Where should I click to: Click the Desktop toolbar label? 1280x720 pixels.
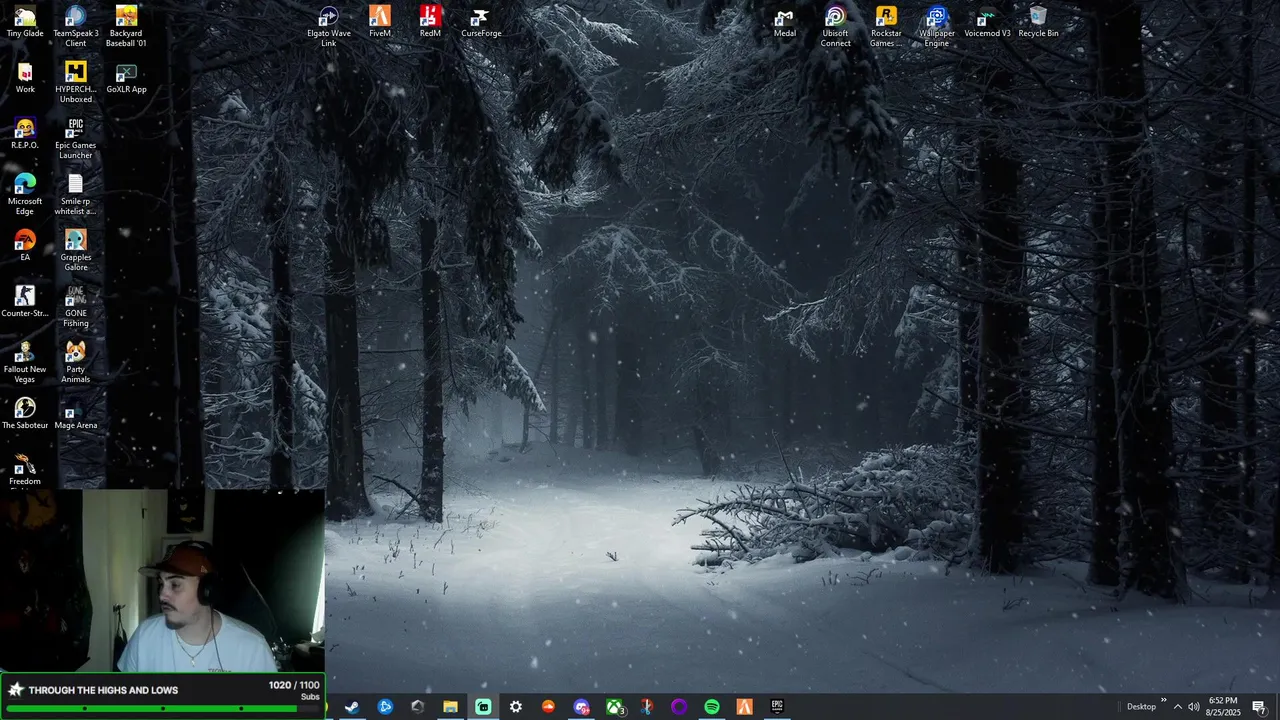coord(1141,707)
